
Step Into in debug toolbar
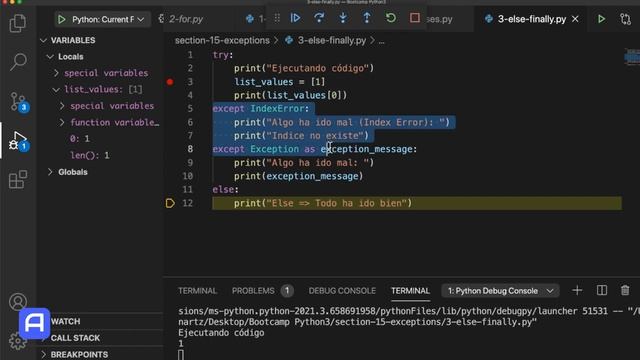click(x=343, y=18)
